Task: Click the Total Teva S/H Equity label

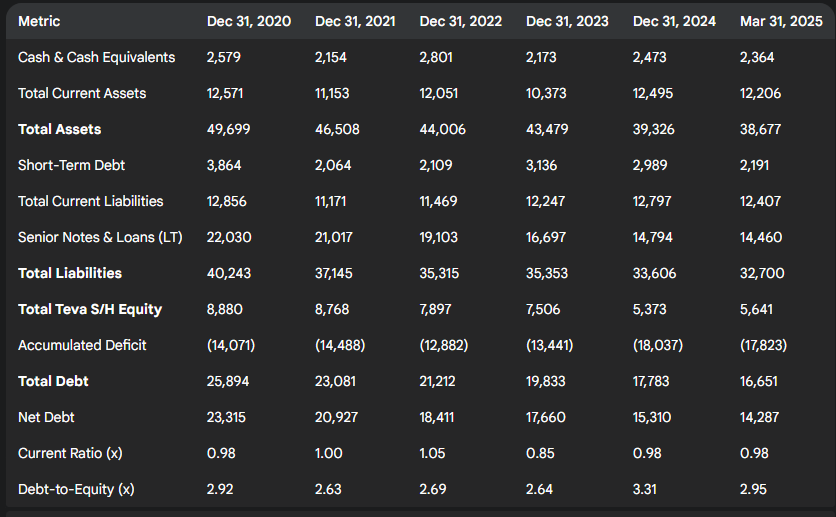Action: coord(90,309)
